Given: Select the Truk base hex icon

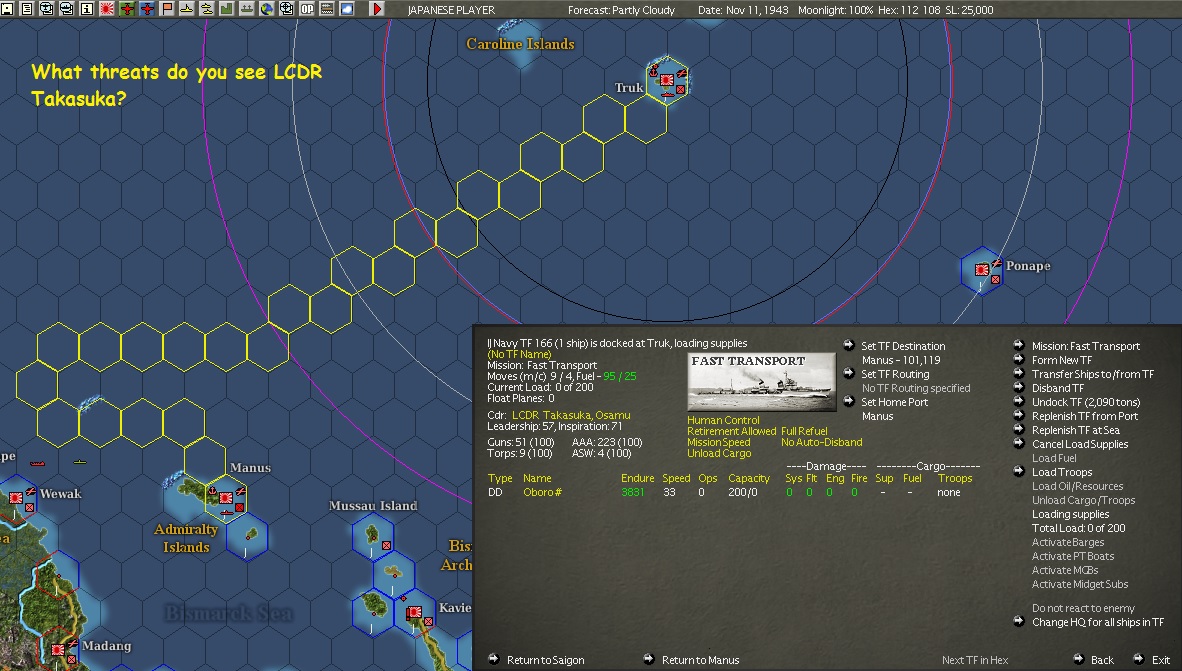Looking at the screenshot, I should [667, 80].
